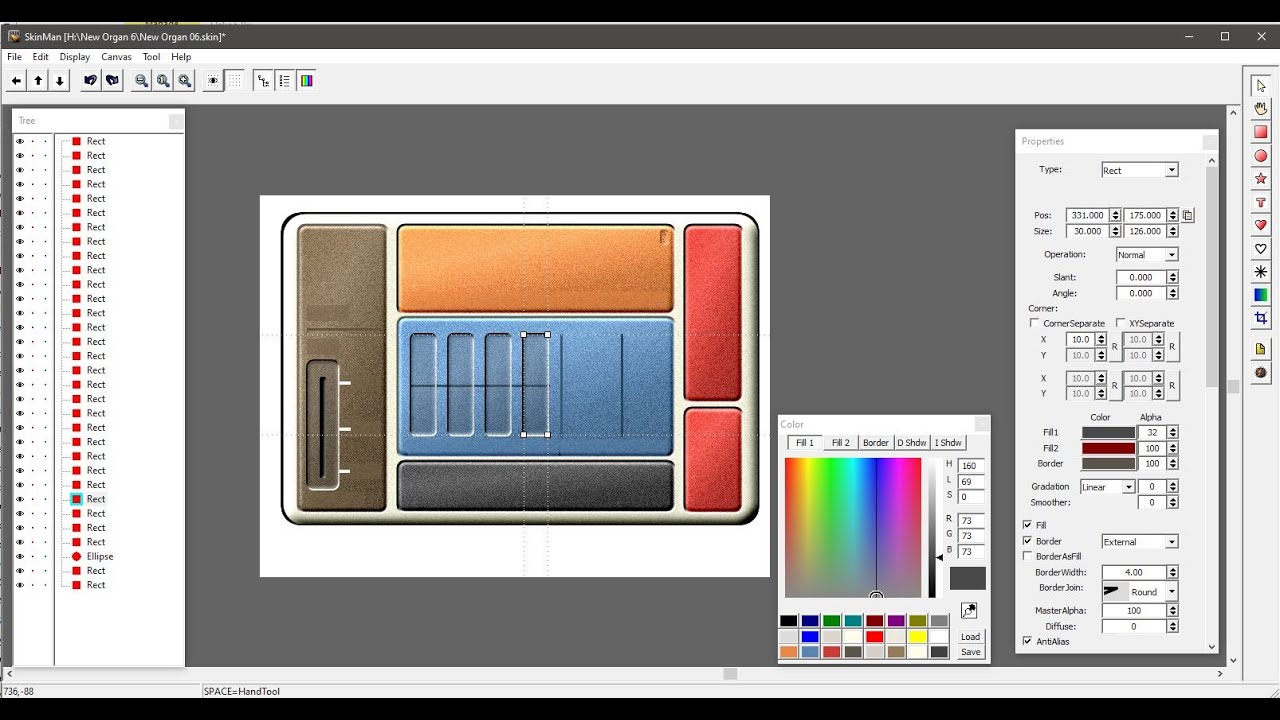Open the Gradation Linear dropdown
The height and width of the screenshot is (720, 1280).
coord(1107,487)
